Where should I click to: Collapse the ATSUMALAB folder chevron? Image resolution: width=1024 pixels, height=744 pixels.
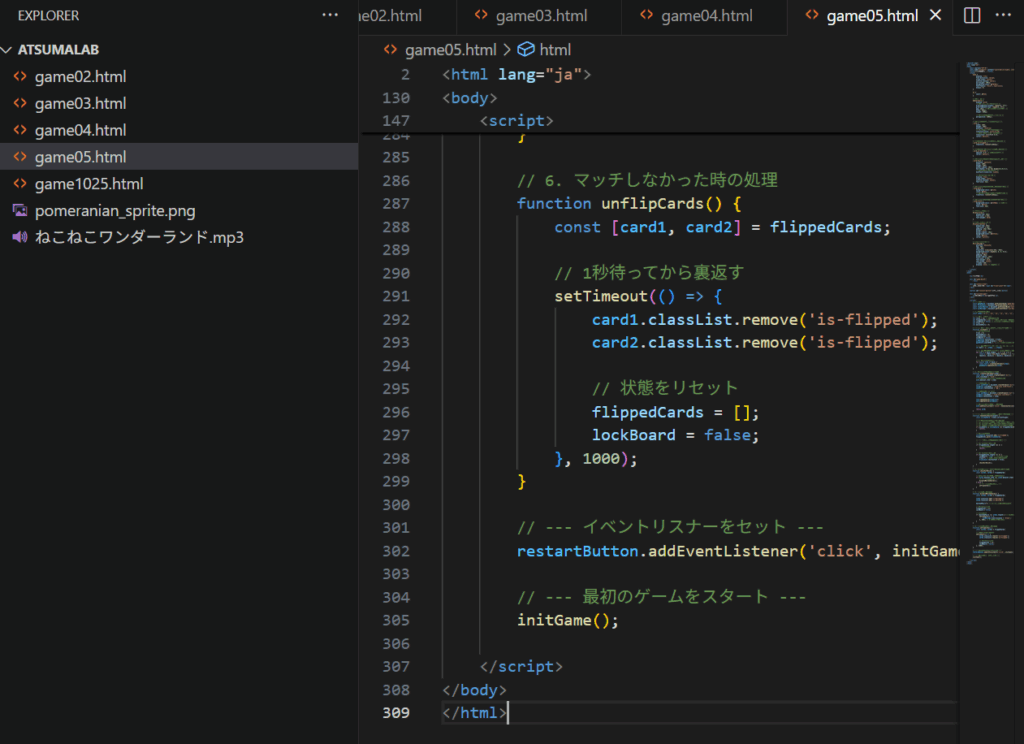(x=8, y=49)
